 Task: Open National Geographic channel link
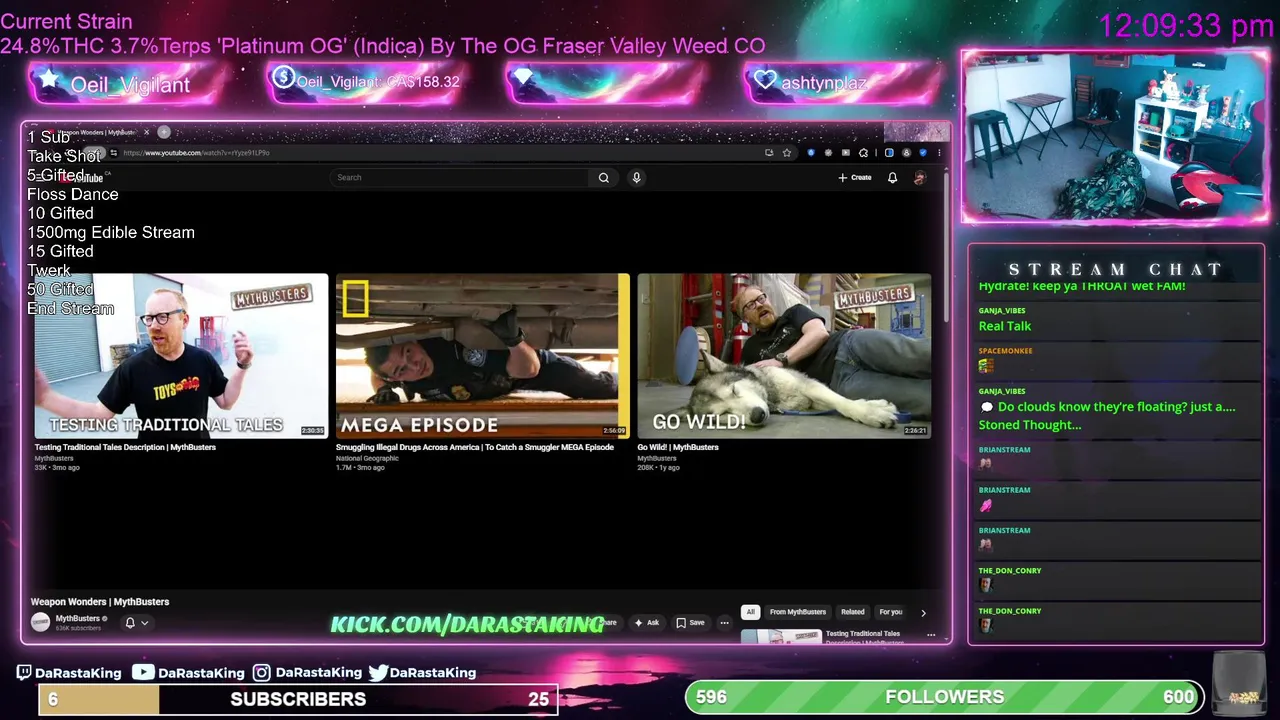click(x=367, y=458)
